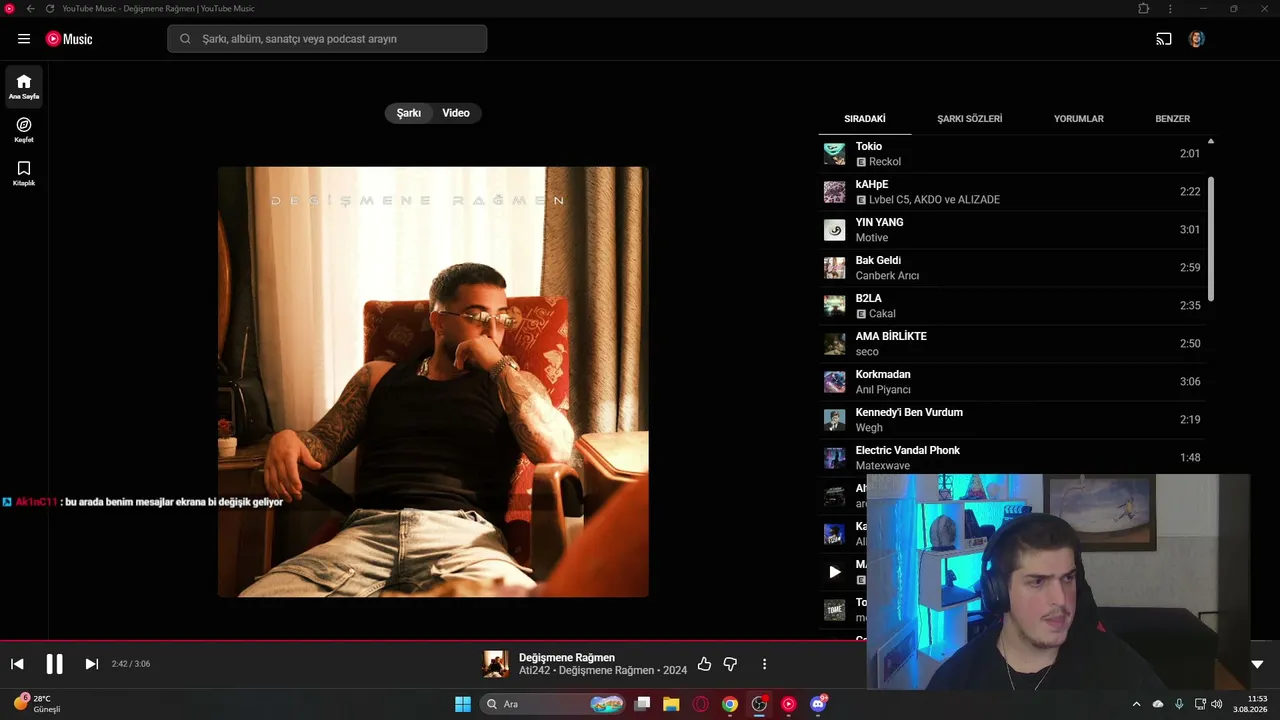Viewport: 1280px width, 720px height.
Task: Click the queue panel scrollbar
Action: click(x=1211, y=238)
